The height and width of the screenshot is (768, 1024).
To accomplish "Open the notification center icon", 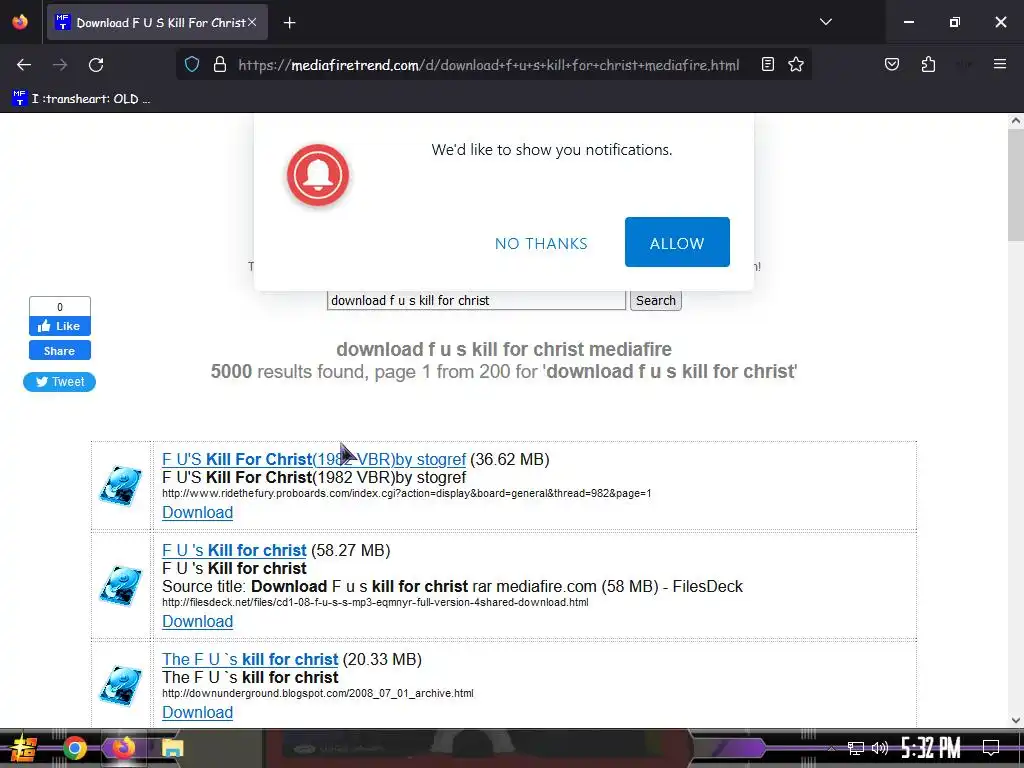I will (991, 748).
